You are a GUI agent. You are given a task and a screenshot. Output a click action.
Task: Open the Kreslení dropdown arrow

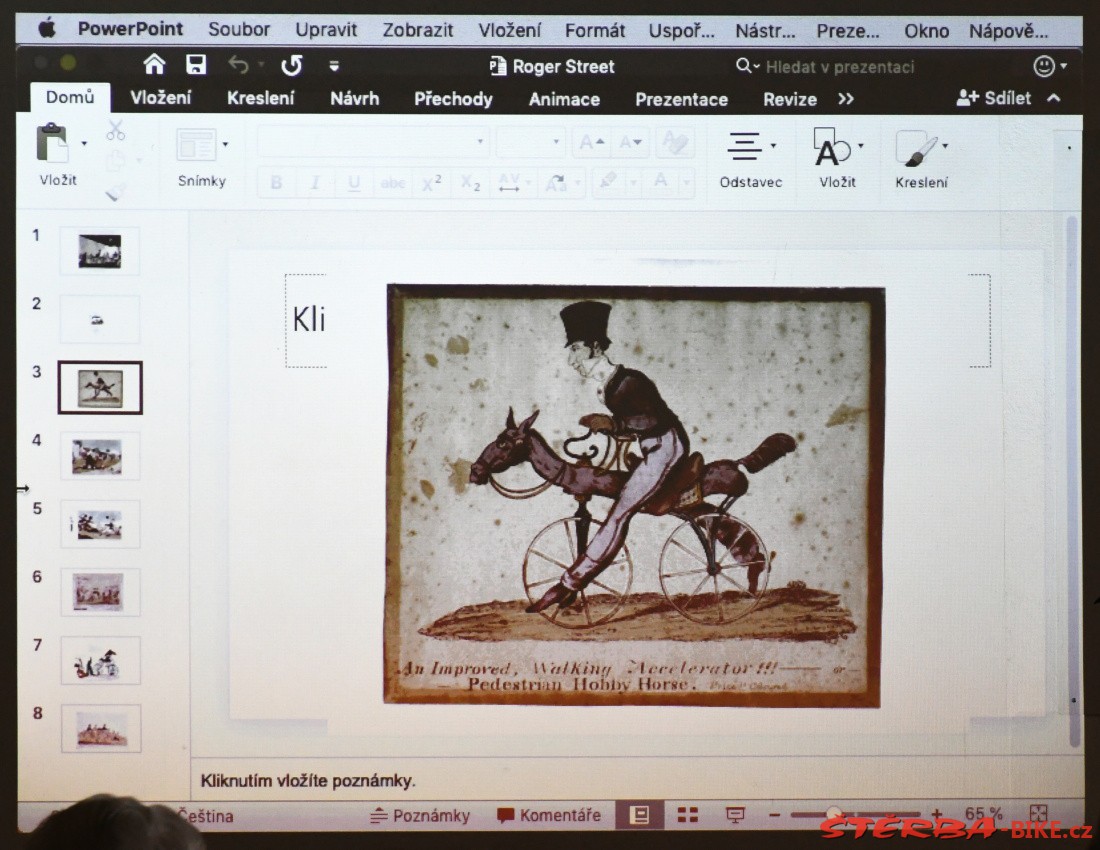(x=945, y=146)
